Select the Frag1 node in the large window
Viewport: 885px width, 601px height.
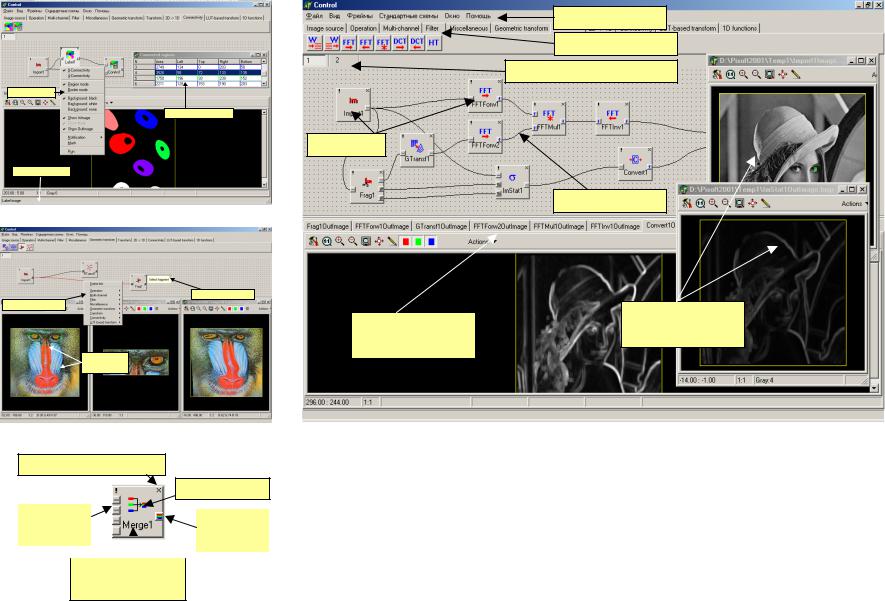click(x=367, y=186)
